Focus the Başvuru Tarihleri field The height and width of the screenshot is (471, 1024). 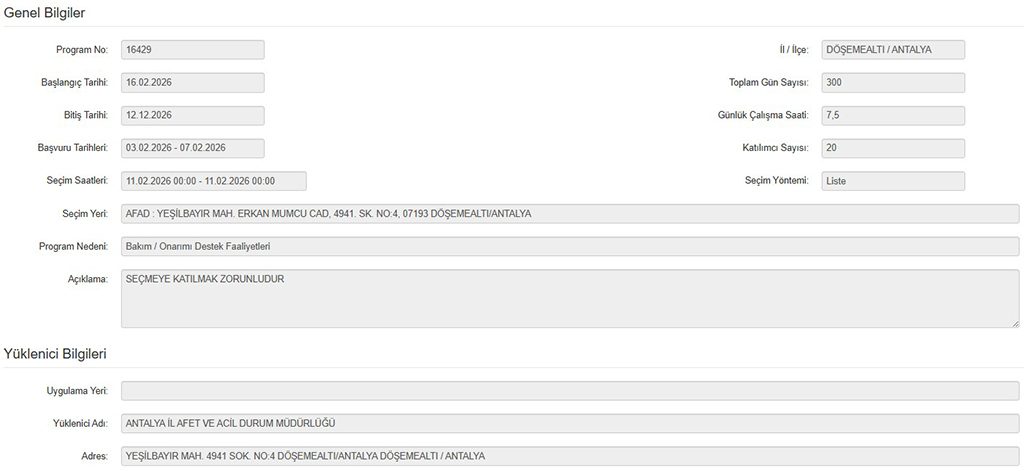coord(192,148)
